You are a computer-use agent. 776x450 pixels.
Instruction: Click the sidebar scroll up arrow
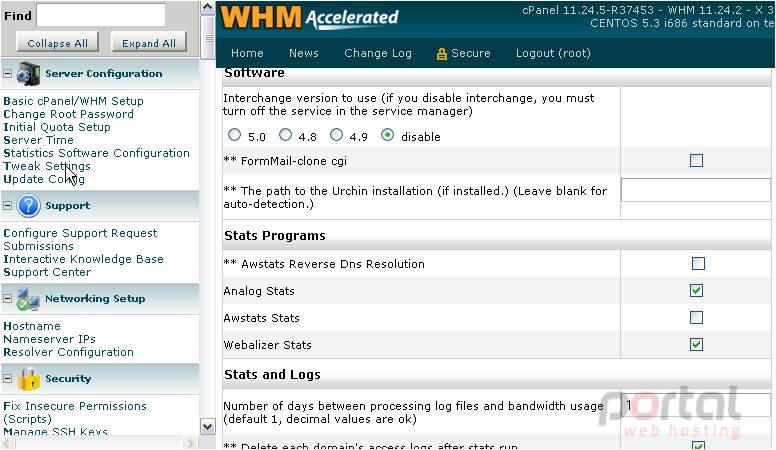208,7
